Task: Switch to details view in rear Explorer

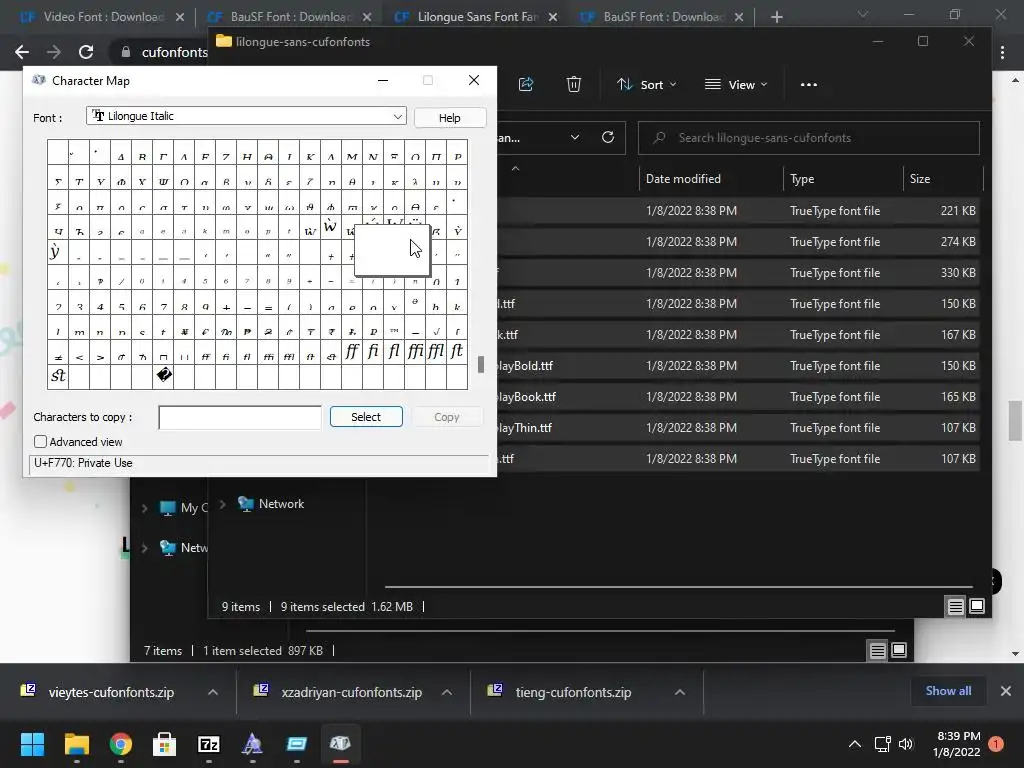Action: (x=877, y=650)
